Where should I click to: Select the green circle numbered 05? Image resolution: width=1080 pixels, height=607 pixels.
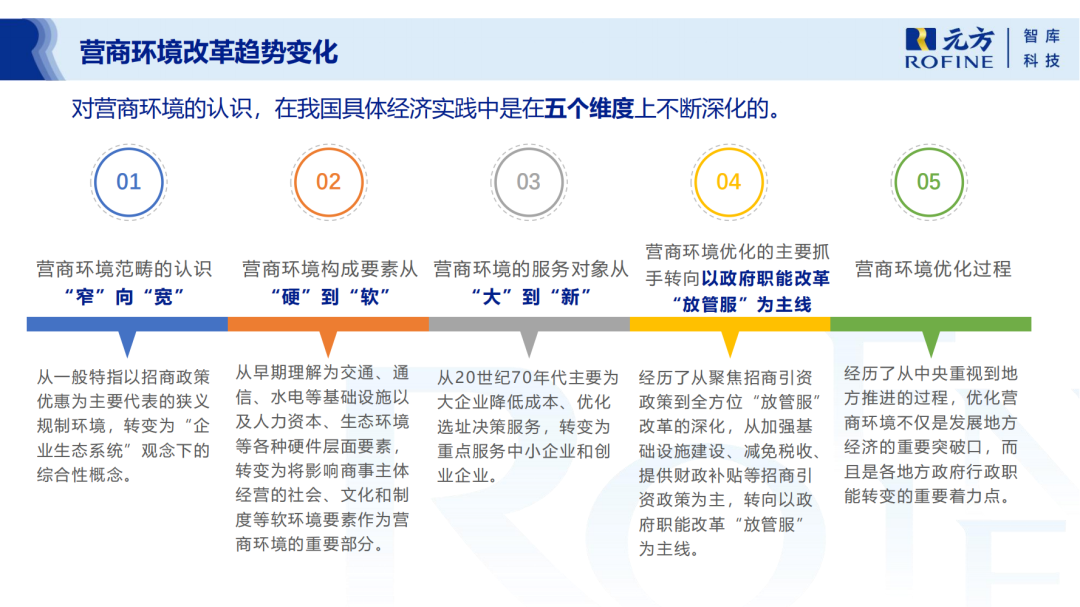[x=928, y=182]
